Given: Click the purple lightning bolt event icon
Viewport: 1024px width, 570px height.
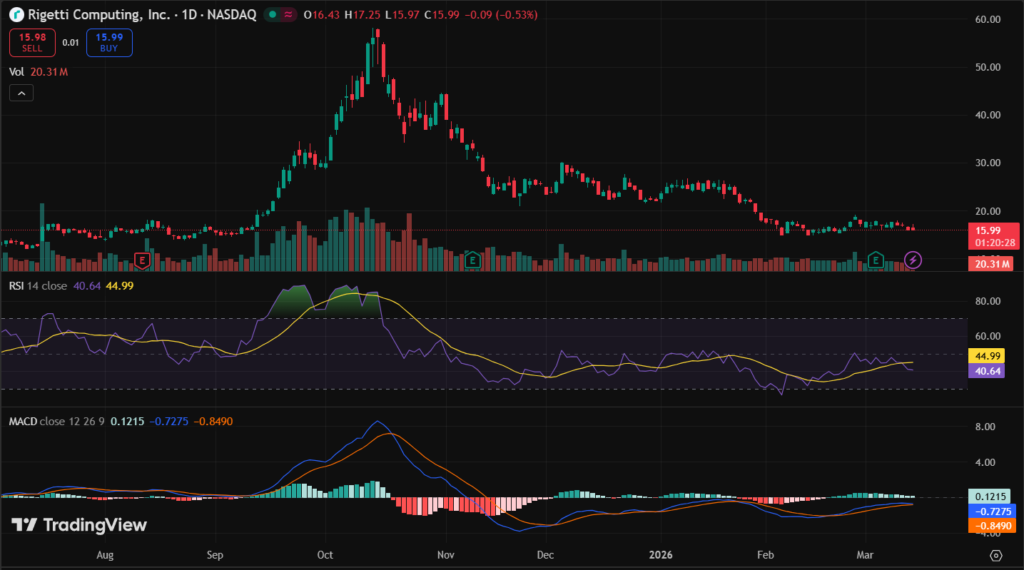Looking at the screenshot, I should coord(913,260).
